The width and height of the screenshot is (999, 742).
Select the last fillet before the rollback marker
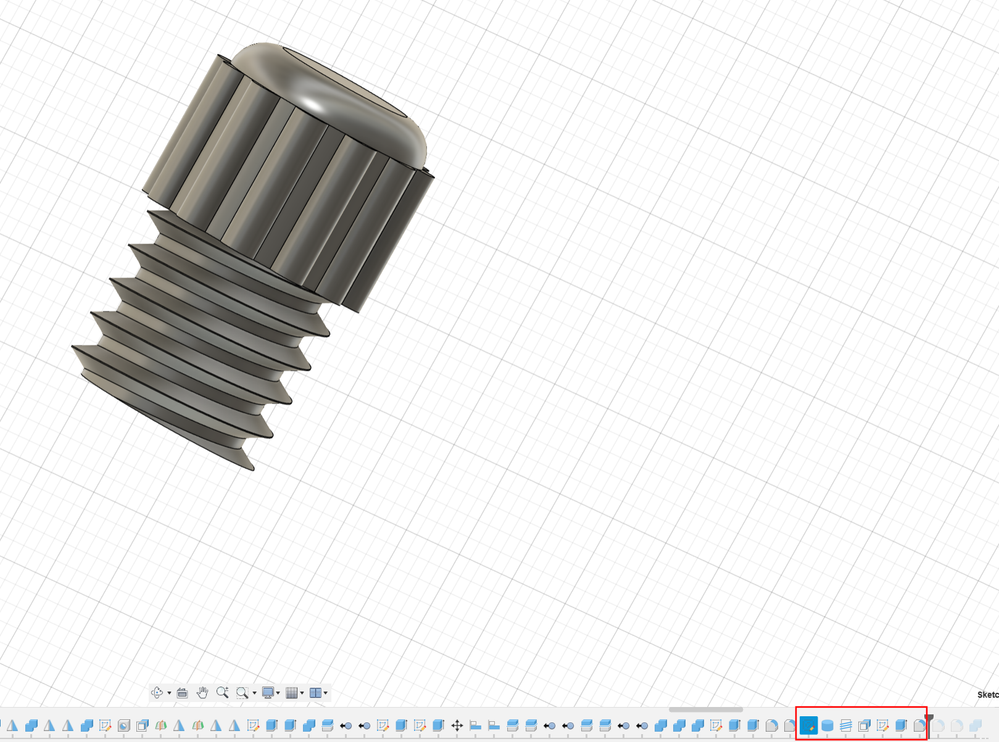click(919, 725)
